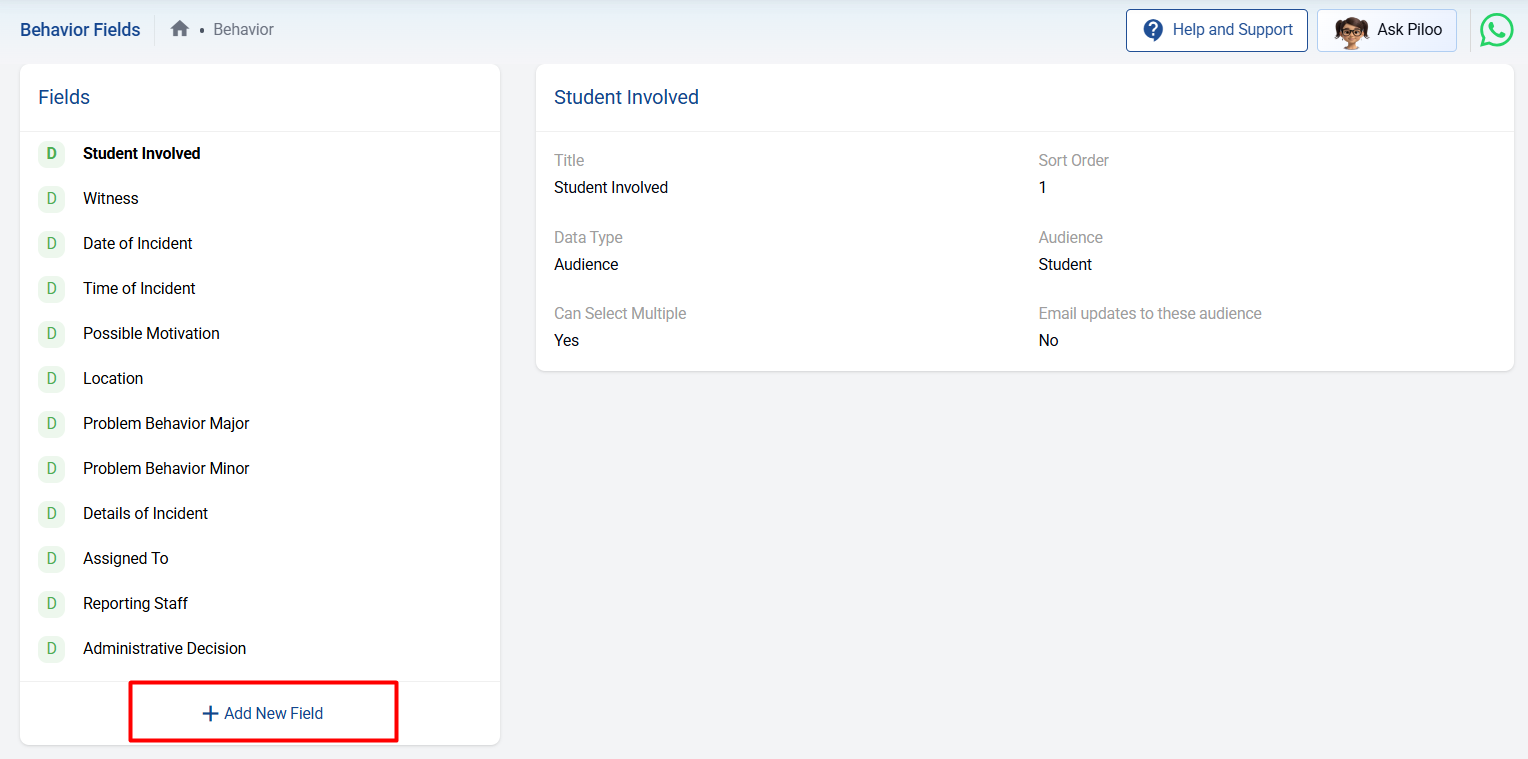Viewport: 1528px width, 759px height.
Task: Click the D badge beside Student Involved
Action: click(51, 154)
